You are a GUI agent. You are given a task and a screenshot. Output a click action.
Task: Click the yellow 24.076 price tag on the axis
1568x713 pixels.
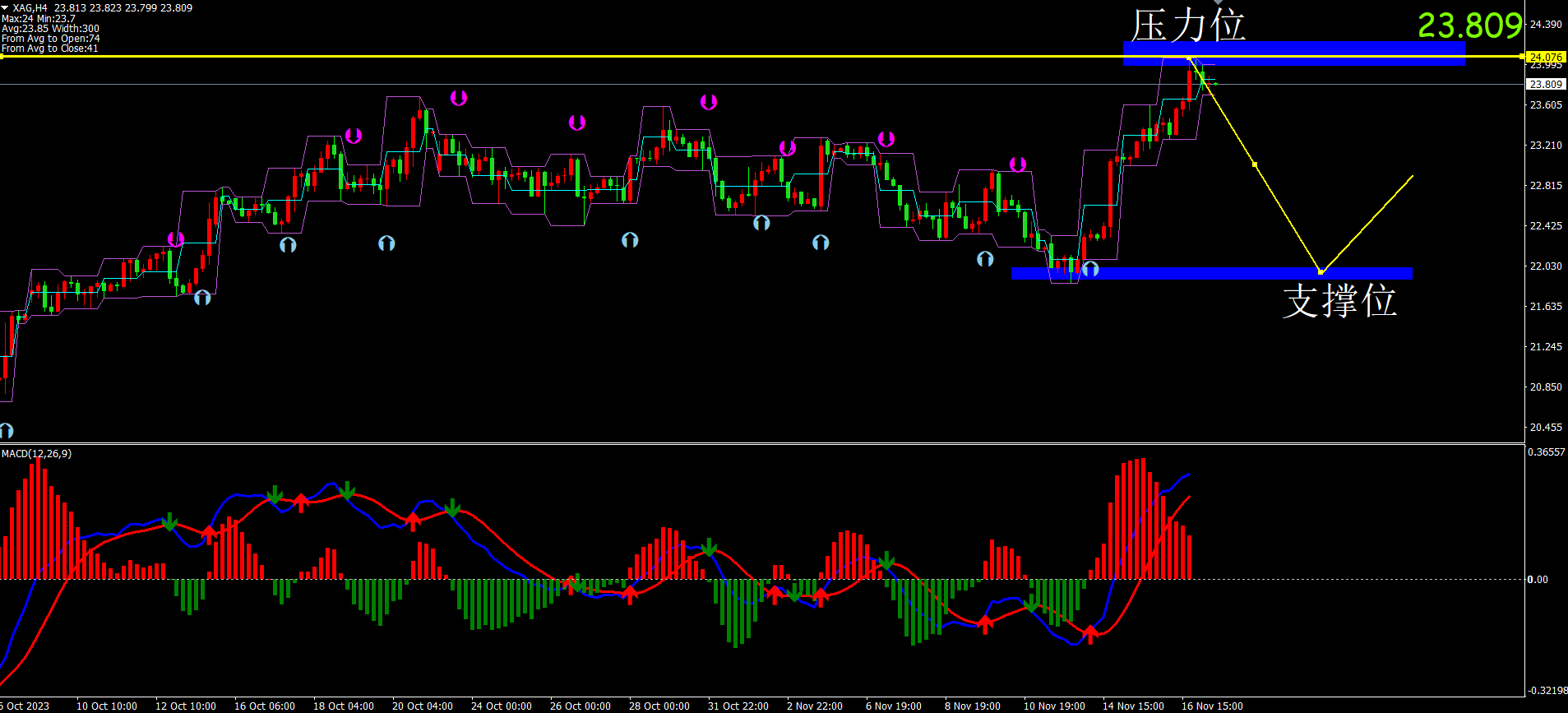tap(1545, 57)
